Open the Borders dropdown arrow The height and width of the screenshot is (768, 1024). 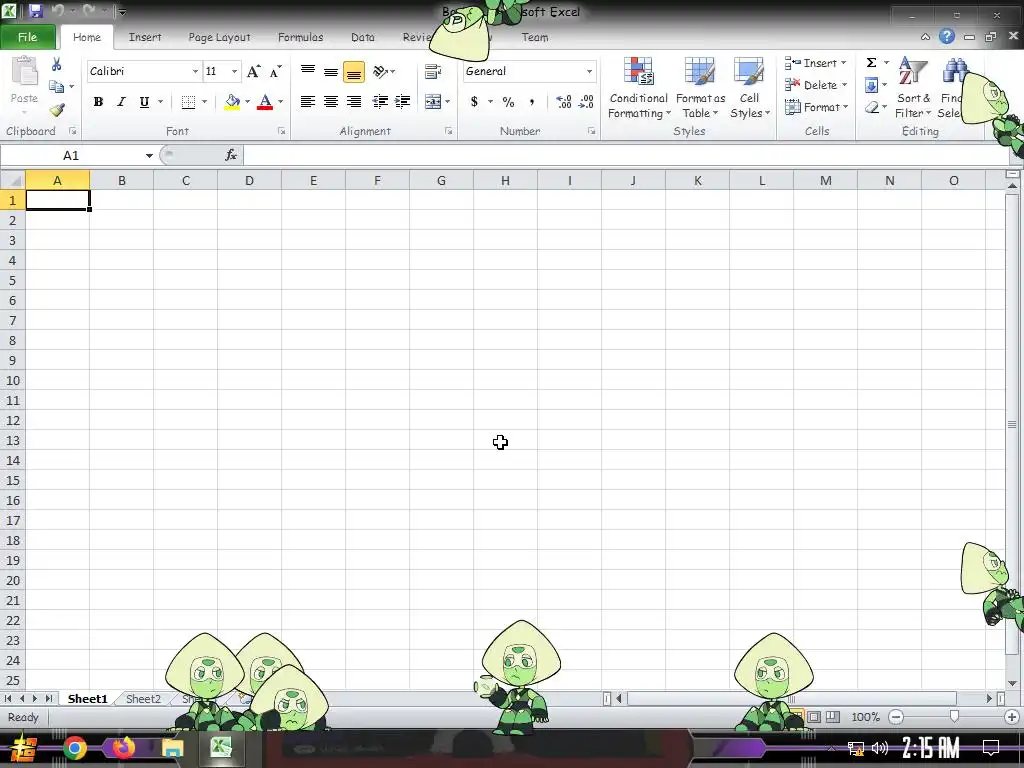pyautogui.click(x=204, y=101)
